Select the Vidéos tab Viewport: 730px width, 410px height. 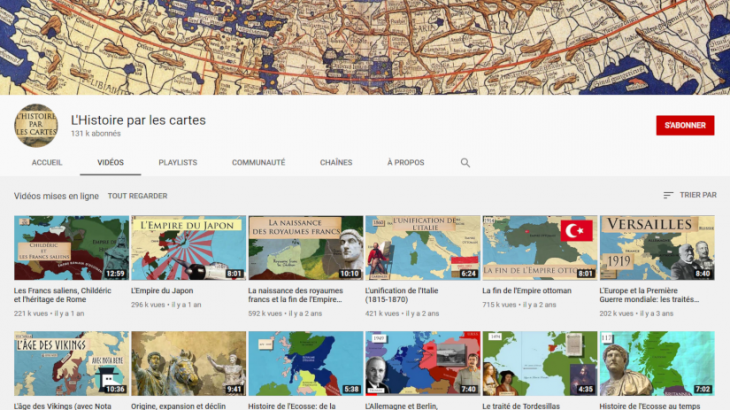click(x=110, y=162)
